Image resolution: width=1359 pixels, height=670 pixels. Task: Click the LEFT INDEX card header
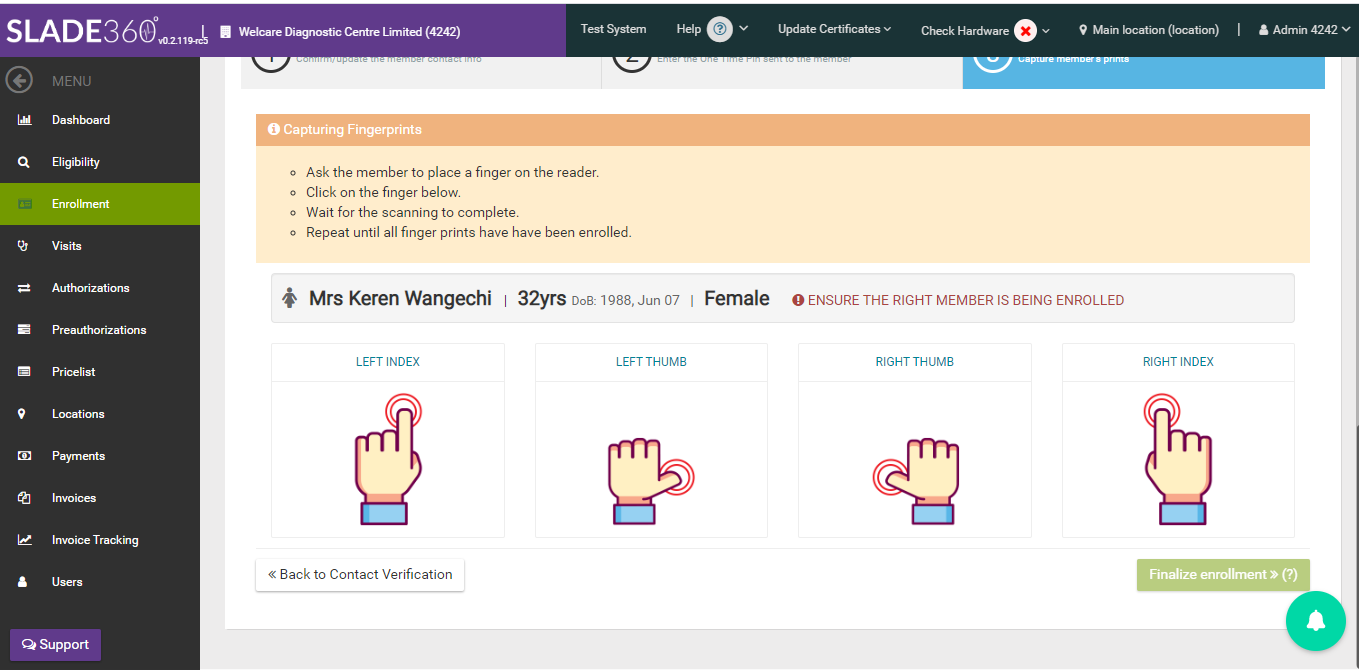pyautogui.click(x=388, y=362)
